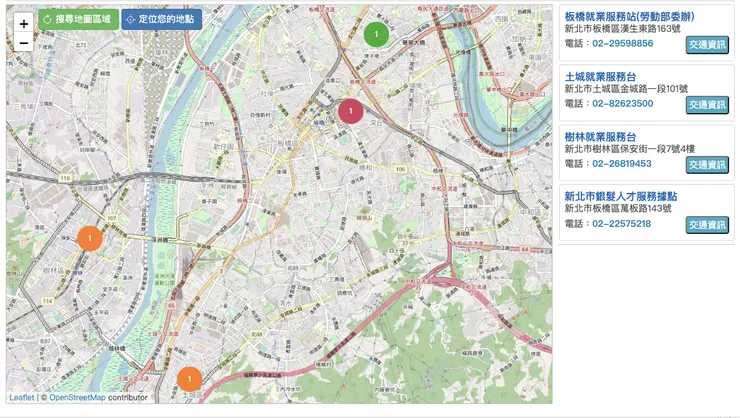Select the orange marker near 土城

pos(189,379)
